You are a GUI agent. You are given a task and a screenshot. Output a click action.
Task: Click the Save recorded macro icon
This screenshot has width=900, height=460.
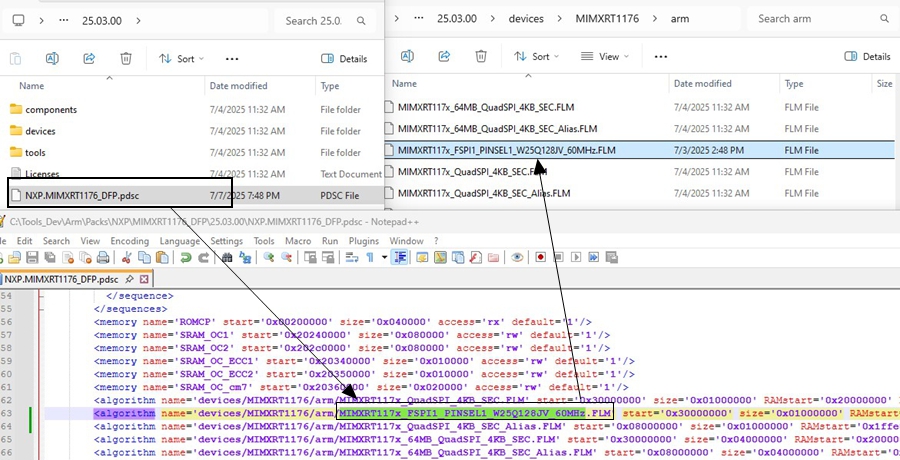click(611, 257)
